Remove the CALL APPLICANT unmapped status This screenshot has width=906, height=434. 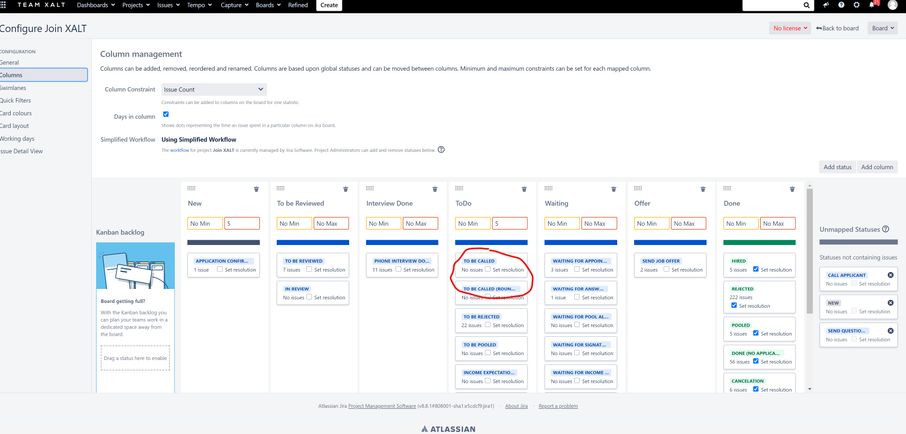(890, 275)
